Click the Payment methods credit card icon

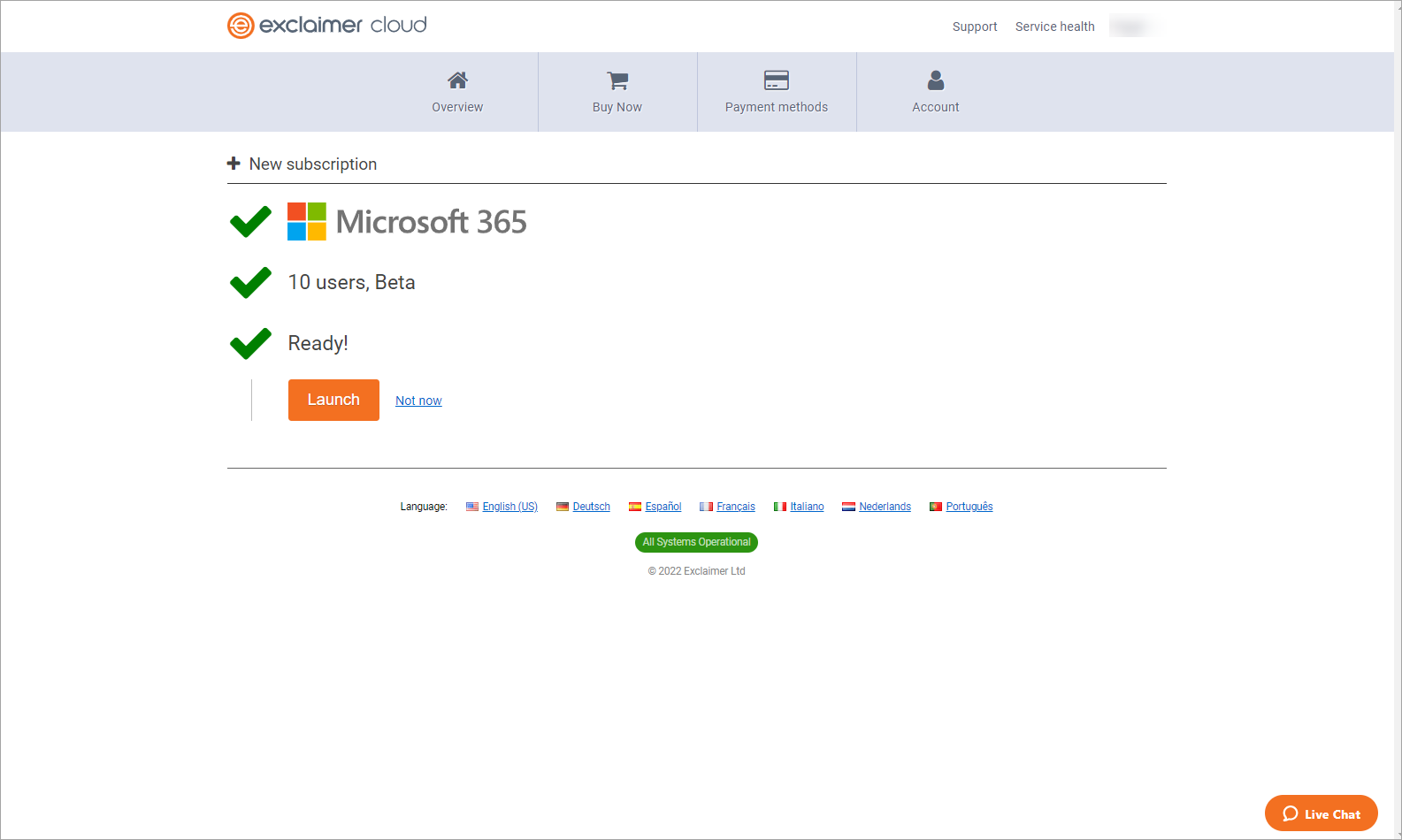pos(776,80)
